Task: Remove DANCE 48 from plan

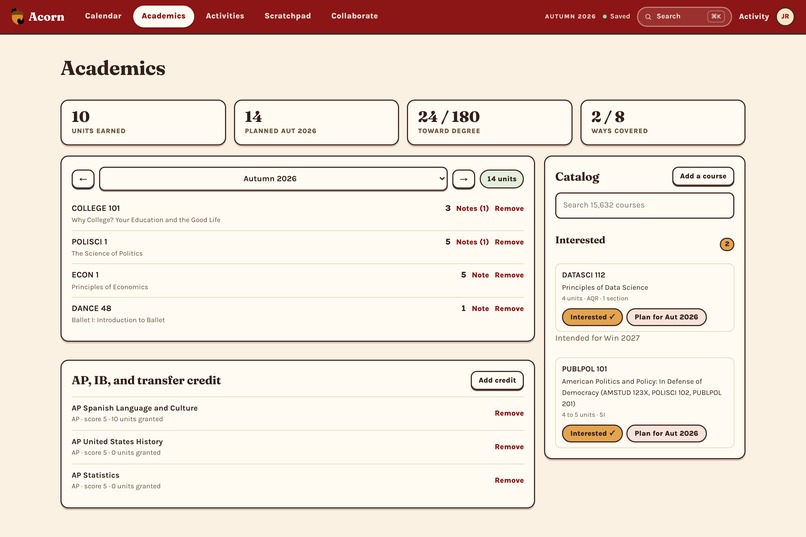Action: 509,308
